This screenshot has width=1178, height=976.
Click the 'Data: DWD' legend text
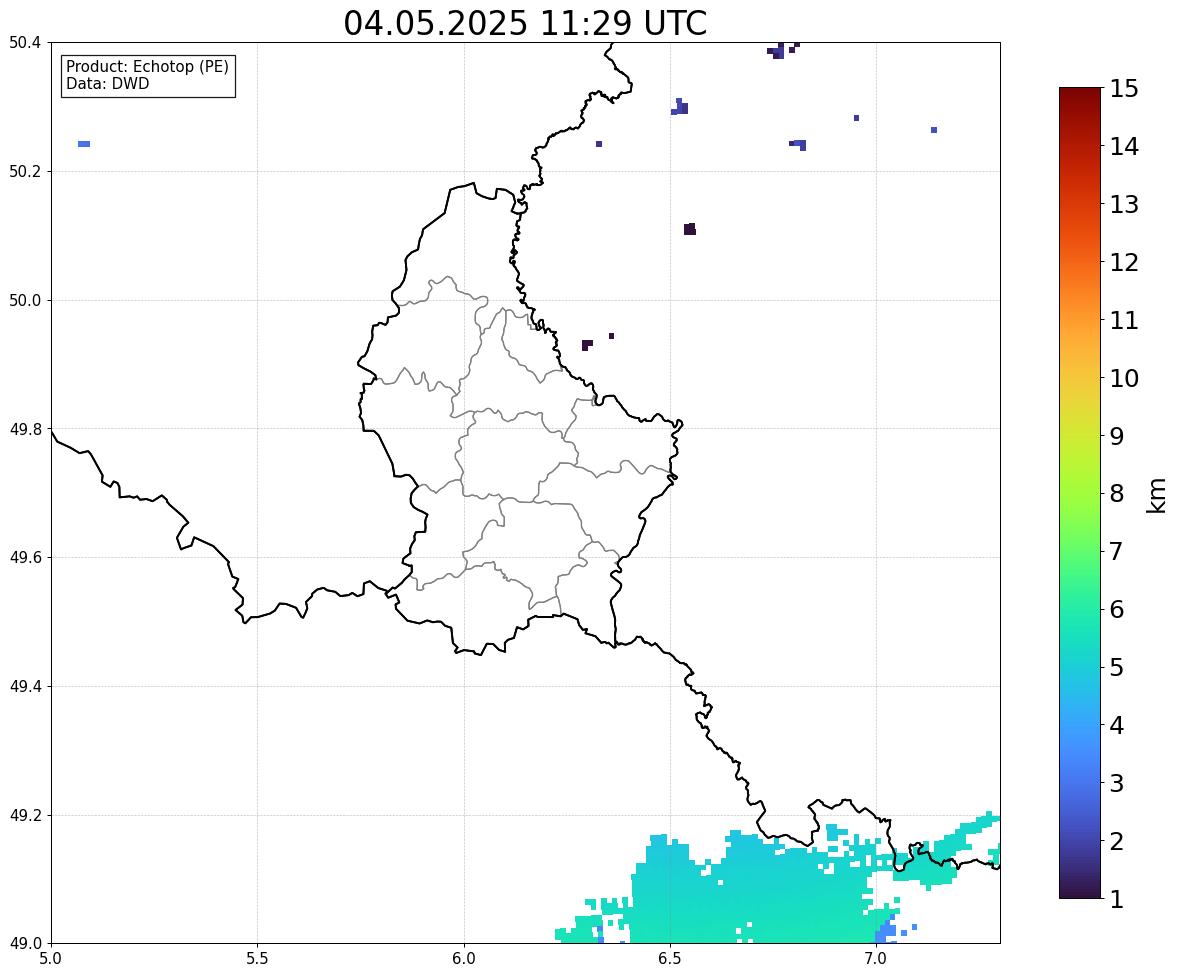(x=107, y=83)
